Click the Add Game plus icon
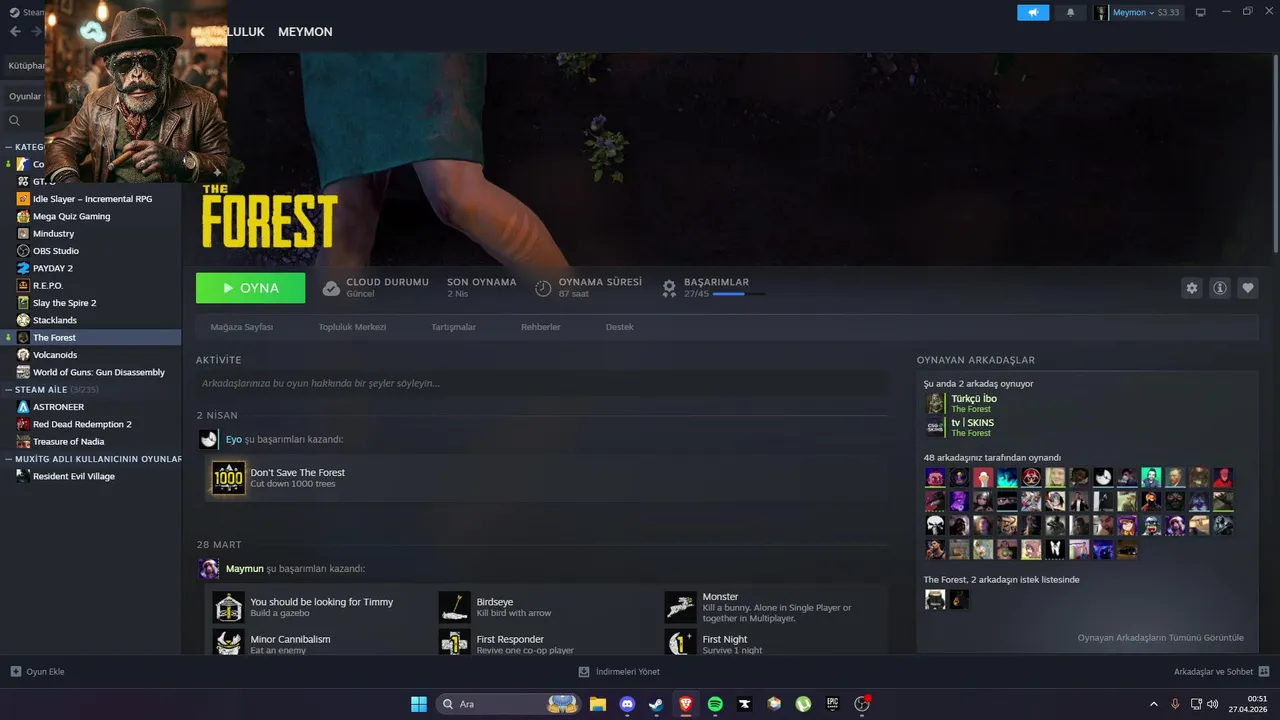Image resolution: width=1280 pixels, height=720 pixels. coord(15,671)
